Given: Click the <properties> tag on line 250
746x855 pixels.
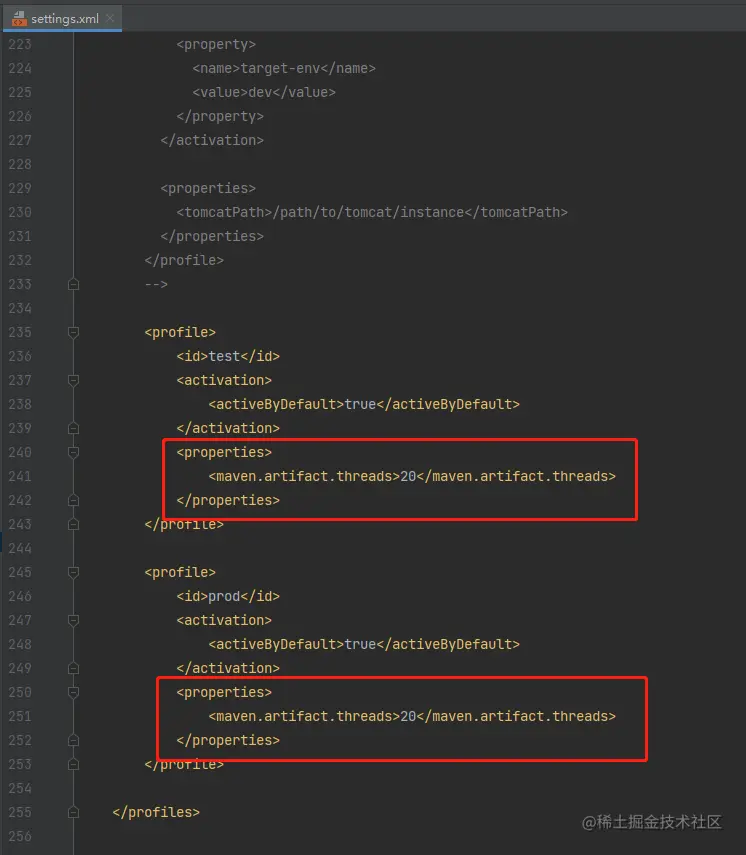Looking at the screenshot, I should coord(224,692).
